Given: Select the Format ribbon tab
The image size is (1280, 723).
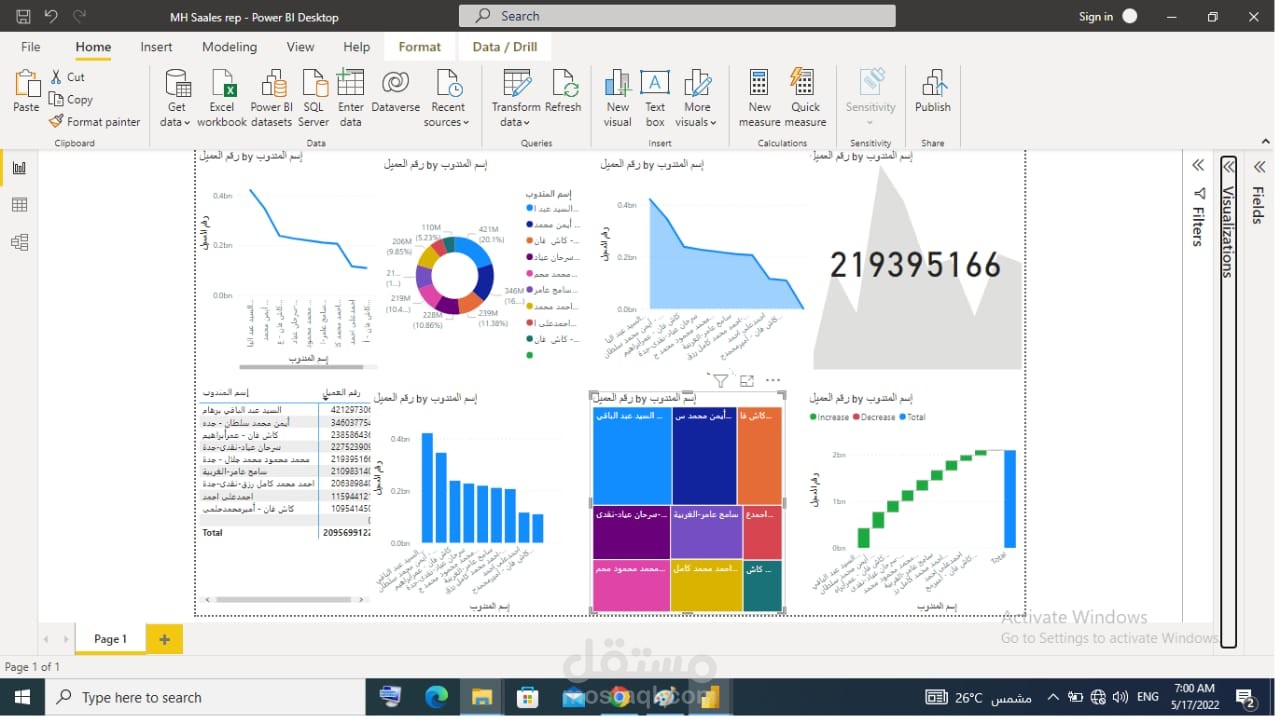Looking at the screenshot, I should [419, 47].
